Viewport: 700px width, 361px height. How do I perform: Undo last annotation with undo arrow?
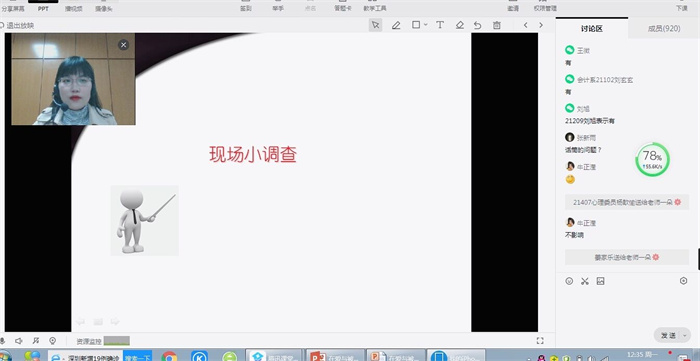tap(478, 25)
